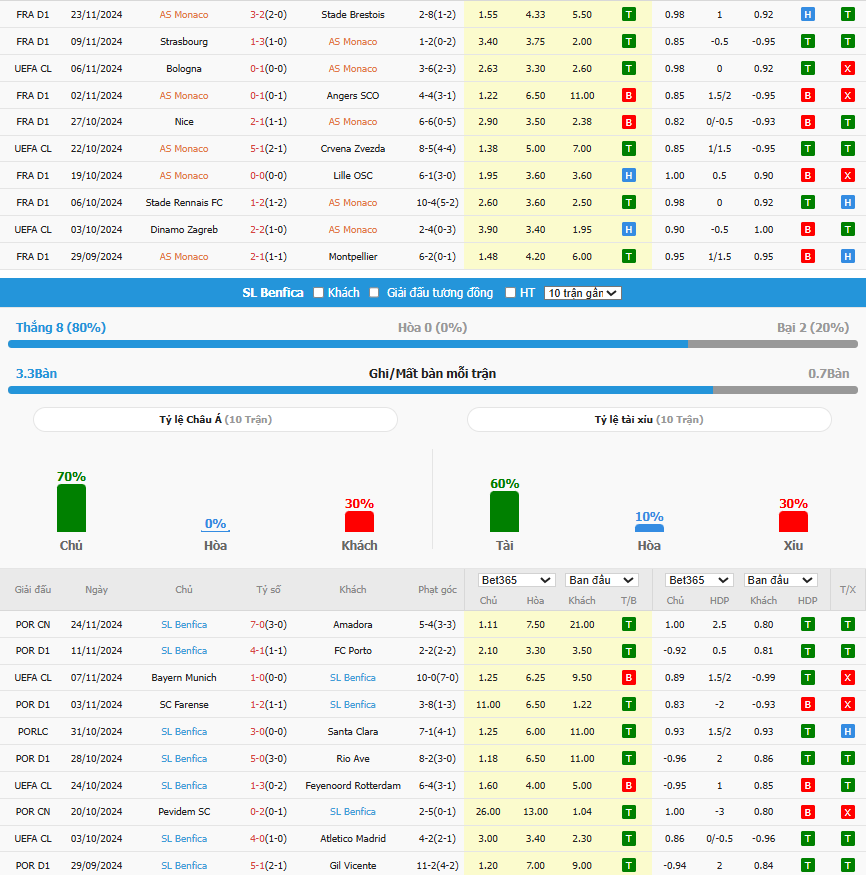Open Stade Rennais FC team link
This screenshot has height=875, width=866.
(184, 203)
